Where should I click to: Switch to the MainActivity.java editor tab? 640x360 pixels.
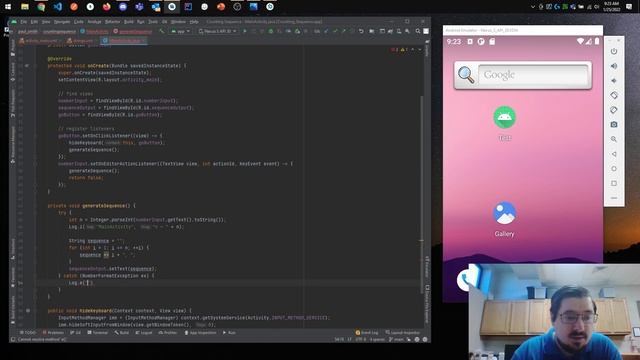(x=124, y=41)
